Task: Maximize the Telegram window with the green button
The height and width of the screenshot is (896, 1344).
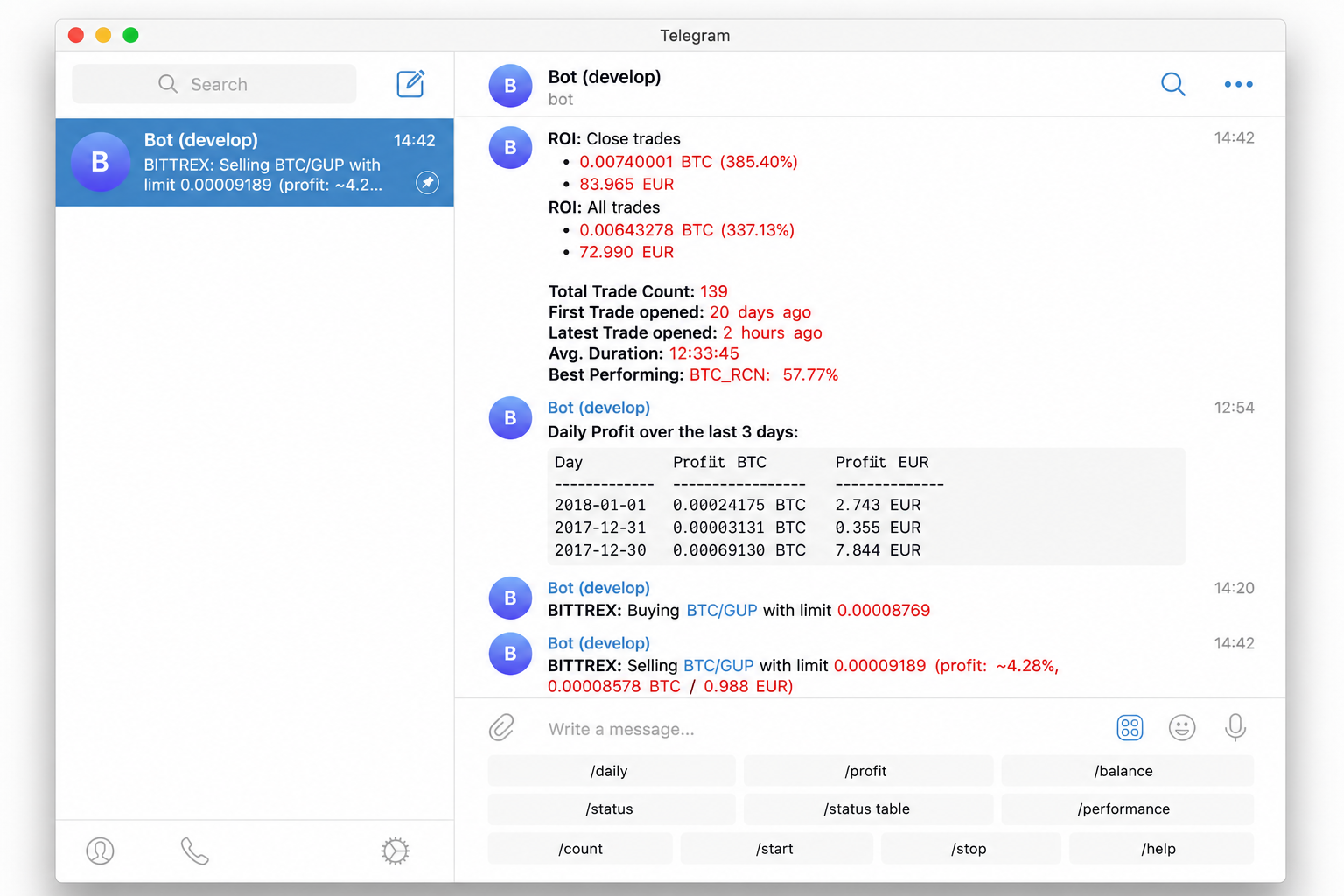Action: coord(130,35)
